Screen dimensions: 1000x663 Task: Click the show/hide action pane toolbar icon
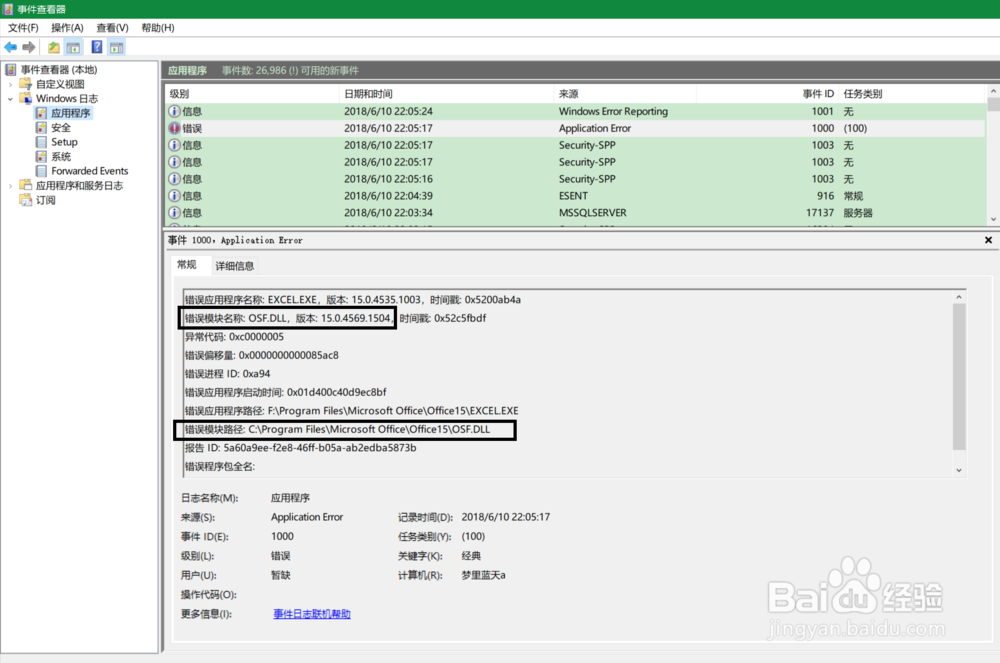[x=116, y=47]
